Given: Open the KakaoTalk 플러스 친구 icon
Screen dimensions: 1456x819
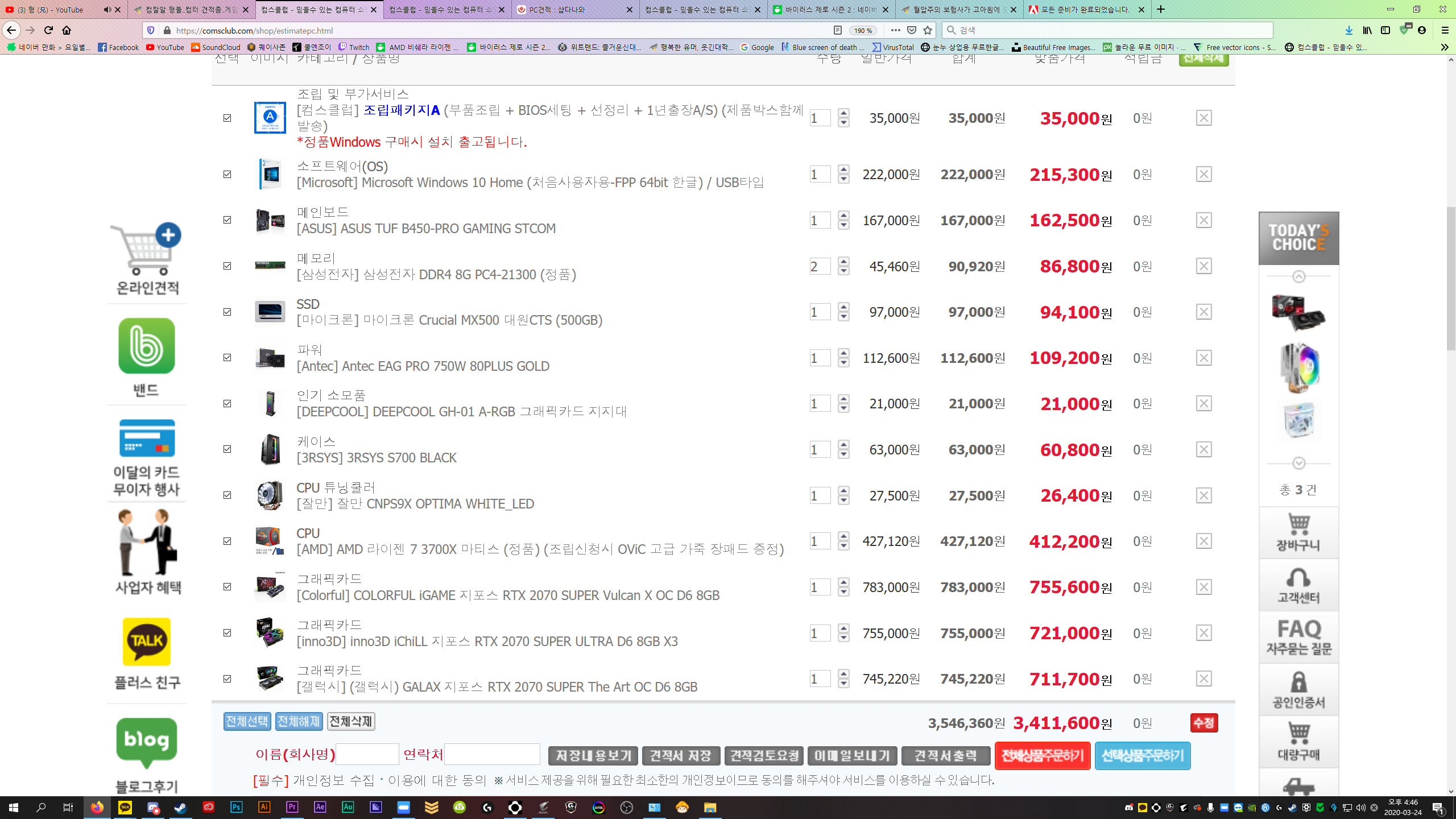Looking at the screenshot, I should 147,642.
